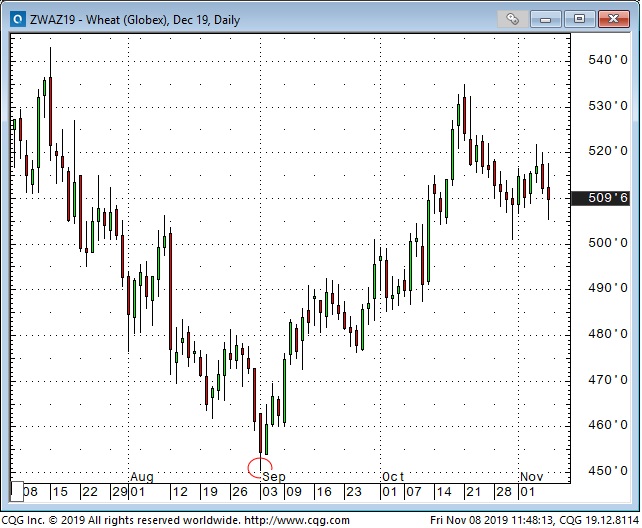The image size is (642, 528).
Task: Click the chain link icon in title bar
Action: [x=512, y=19]
